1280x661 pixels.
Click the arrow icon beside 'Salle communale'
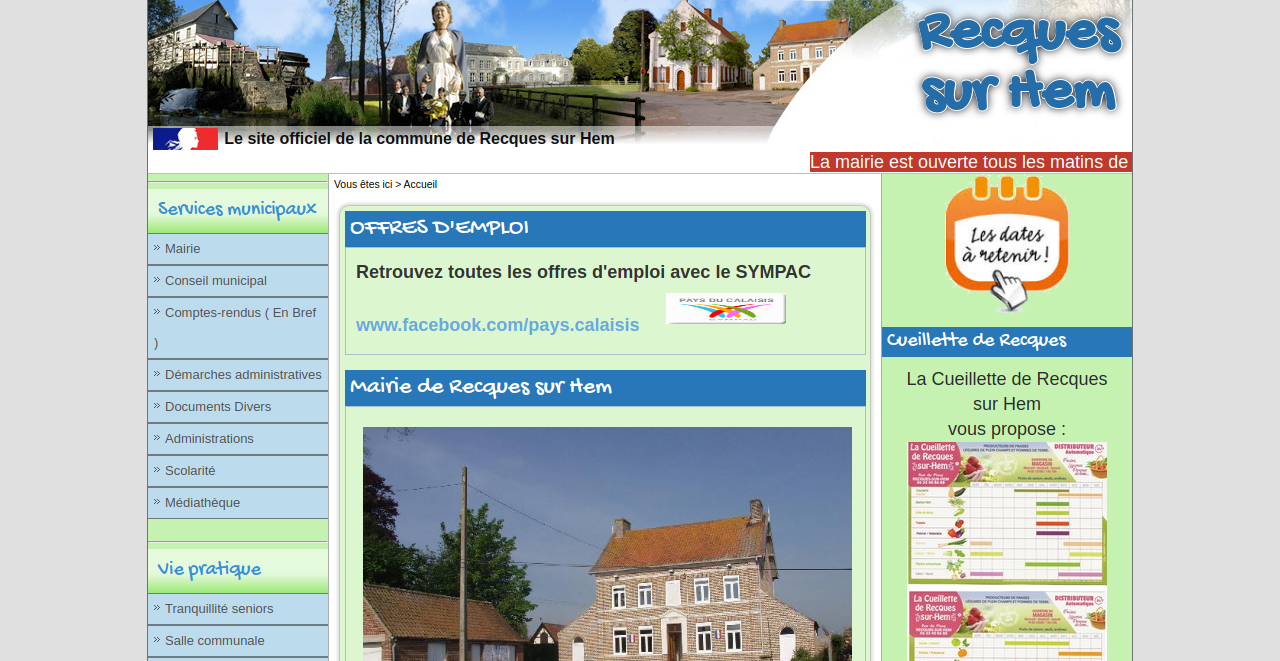pyautogui.click(x=158, y=640)
